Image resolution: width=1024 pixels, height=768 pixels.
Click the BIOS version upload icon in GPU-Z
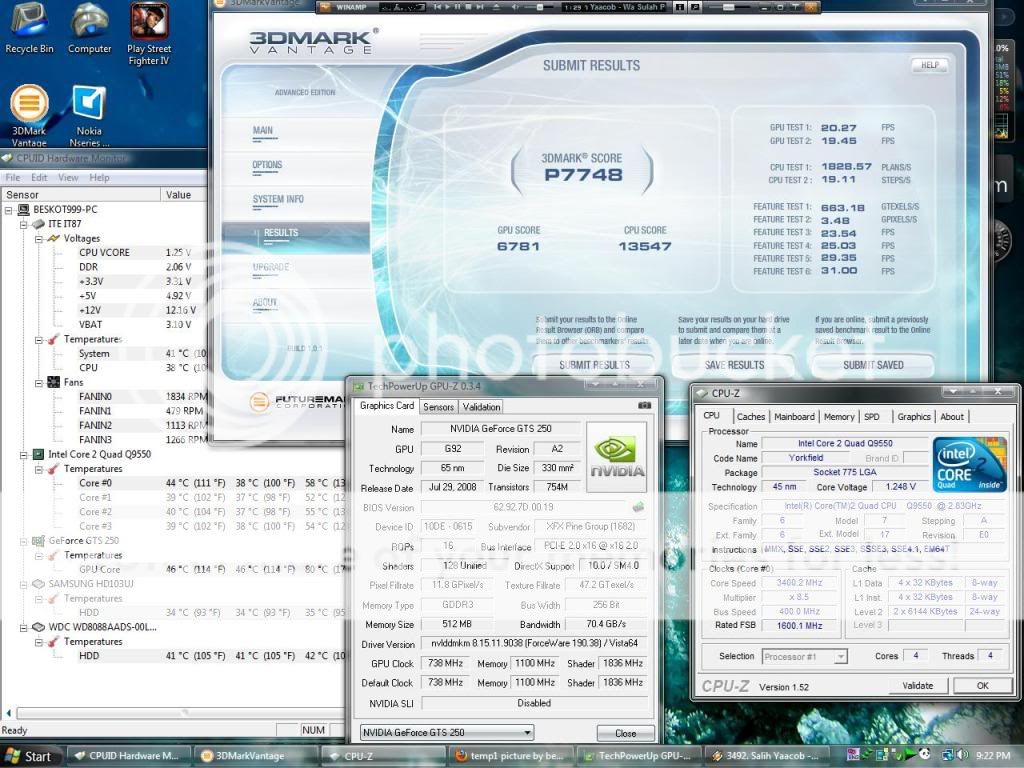[638, 507]
